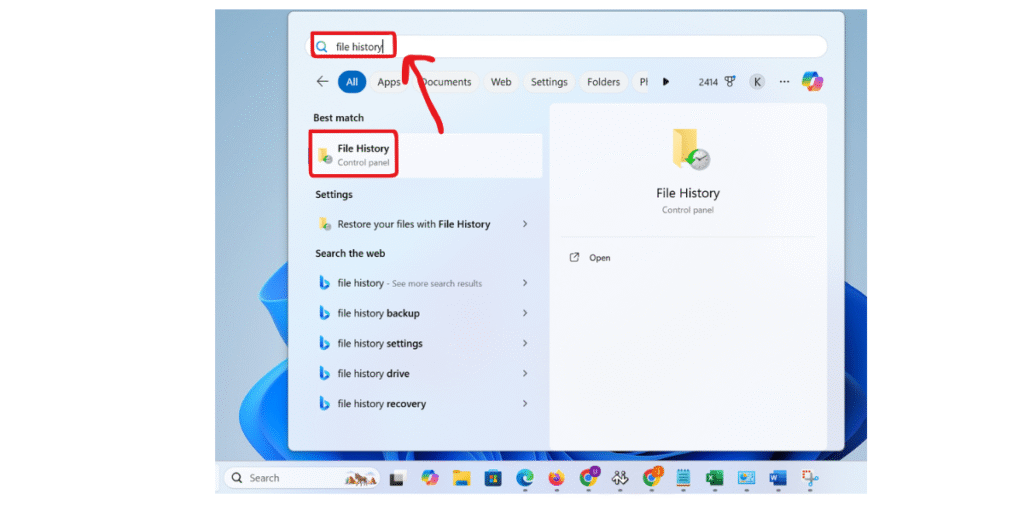This screenshot has width=1024, height=512.
Task: Click the back arrow in search panel
Action: pyautogui.click(x=322, y=82)
